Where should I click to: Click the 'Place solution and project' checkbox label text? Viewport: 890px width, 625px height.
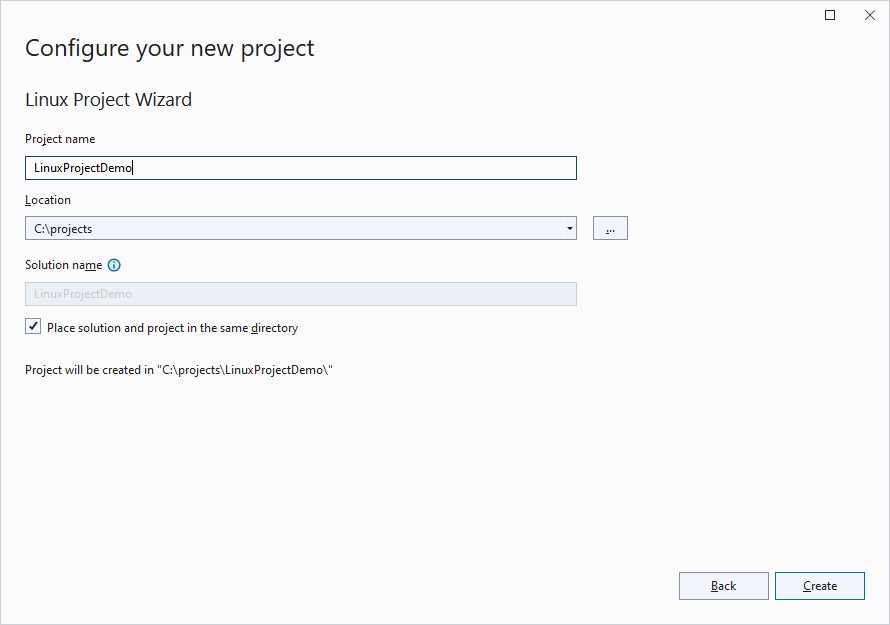(x=172, y=328)
